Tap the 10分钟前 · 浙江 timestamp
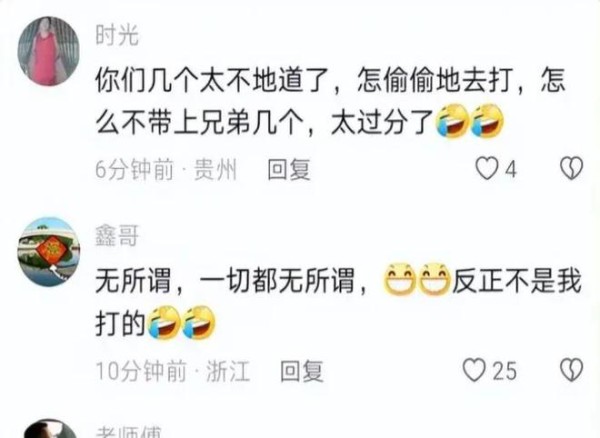The width and height of the screenshot is (600, 438). pyautogui.click(x=173, y=371)
